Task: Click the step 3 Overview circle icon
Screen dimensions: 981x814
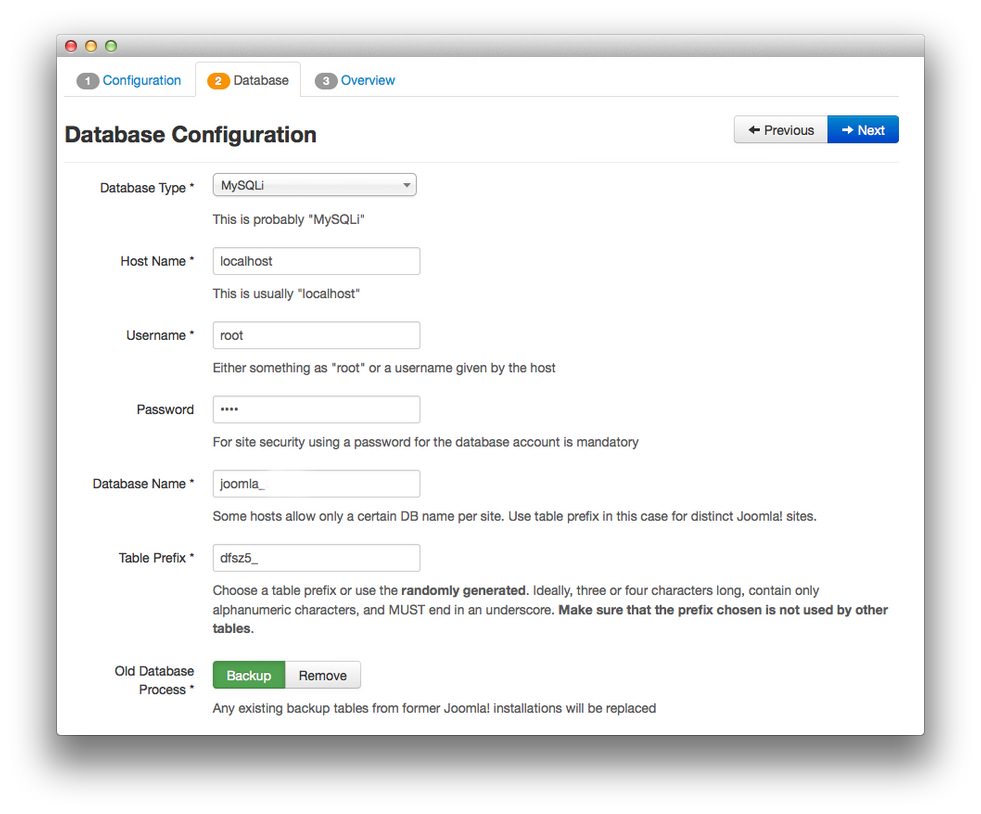Action: pyautogui.click(x=326, y=80)
